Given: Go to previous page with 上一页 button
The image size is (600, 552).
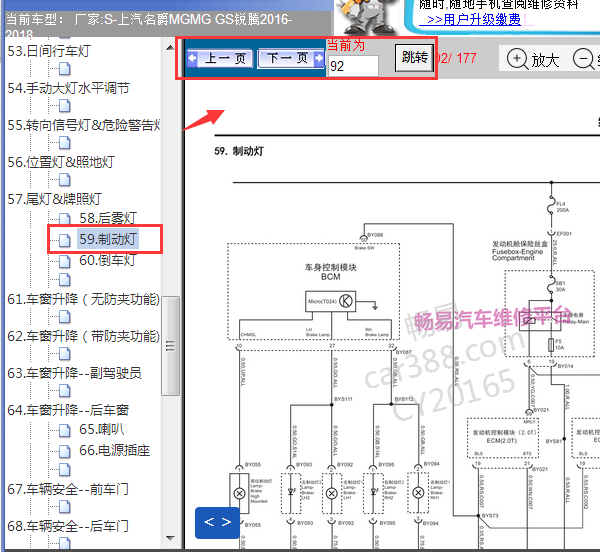Looking at the screenshot, I should point(220,59).
